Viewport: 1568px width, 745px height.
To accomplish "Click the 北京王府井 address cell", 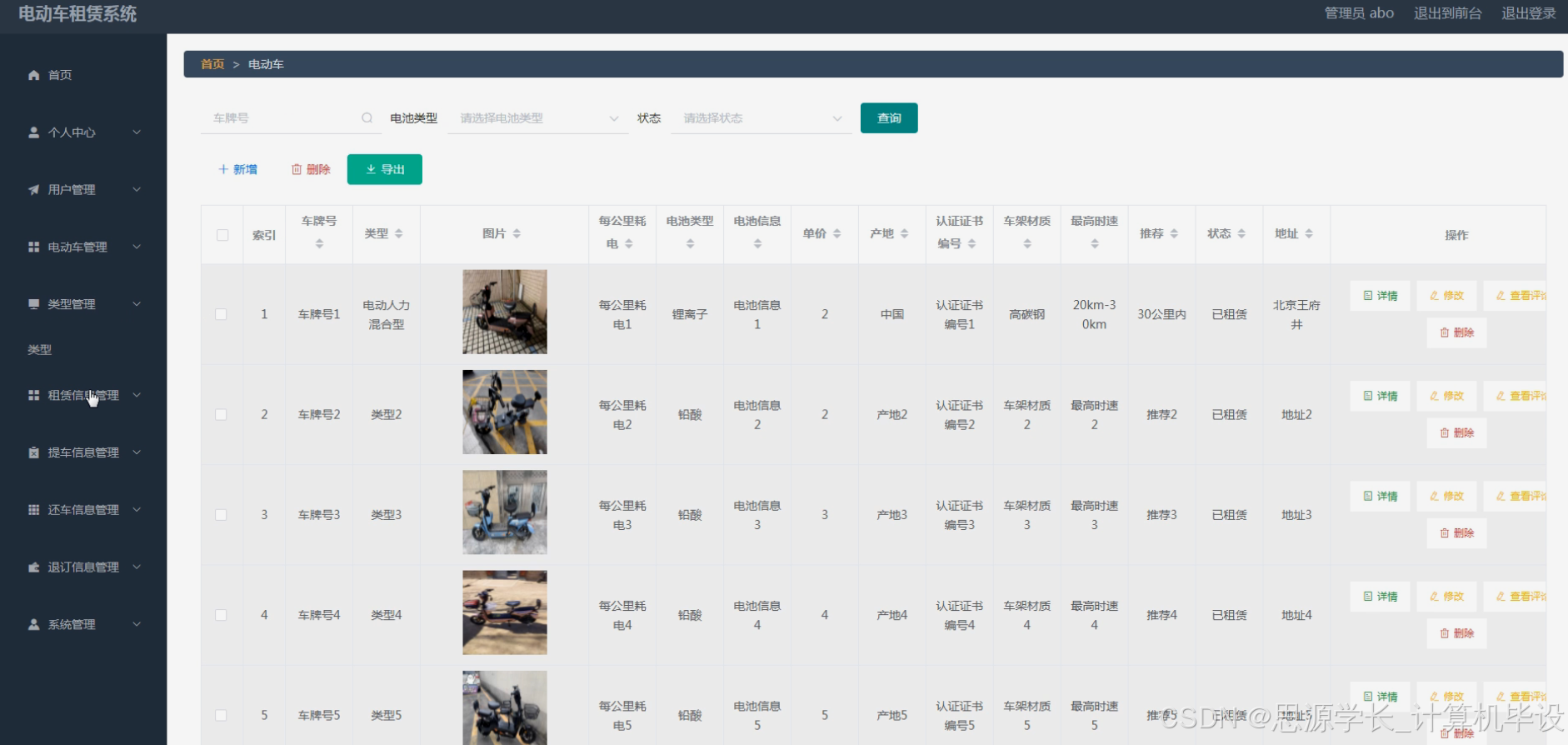I will (x=1296, y=315).
